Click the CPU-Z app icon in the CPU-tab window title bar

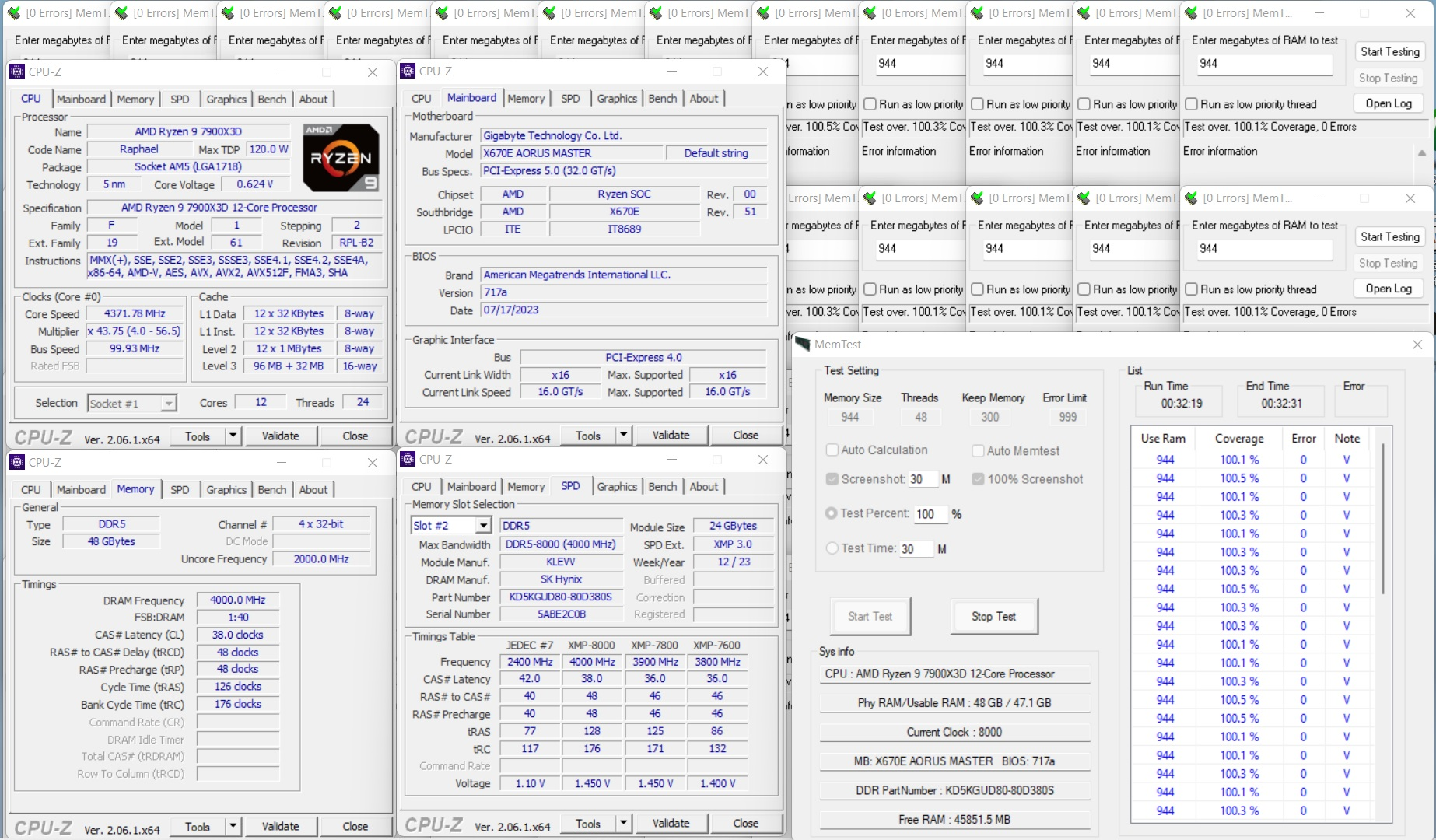(x=17, y=72)
